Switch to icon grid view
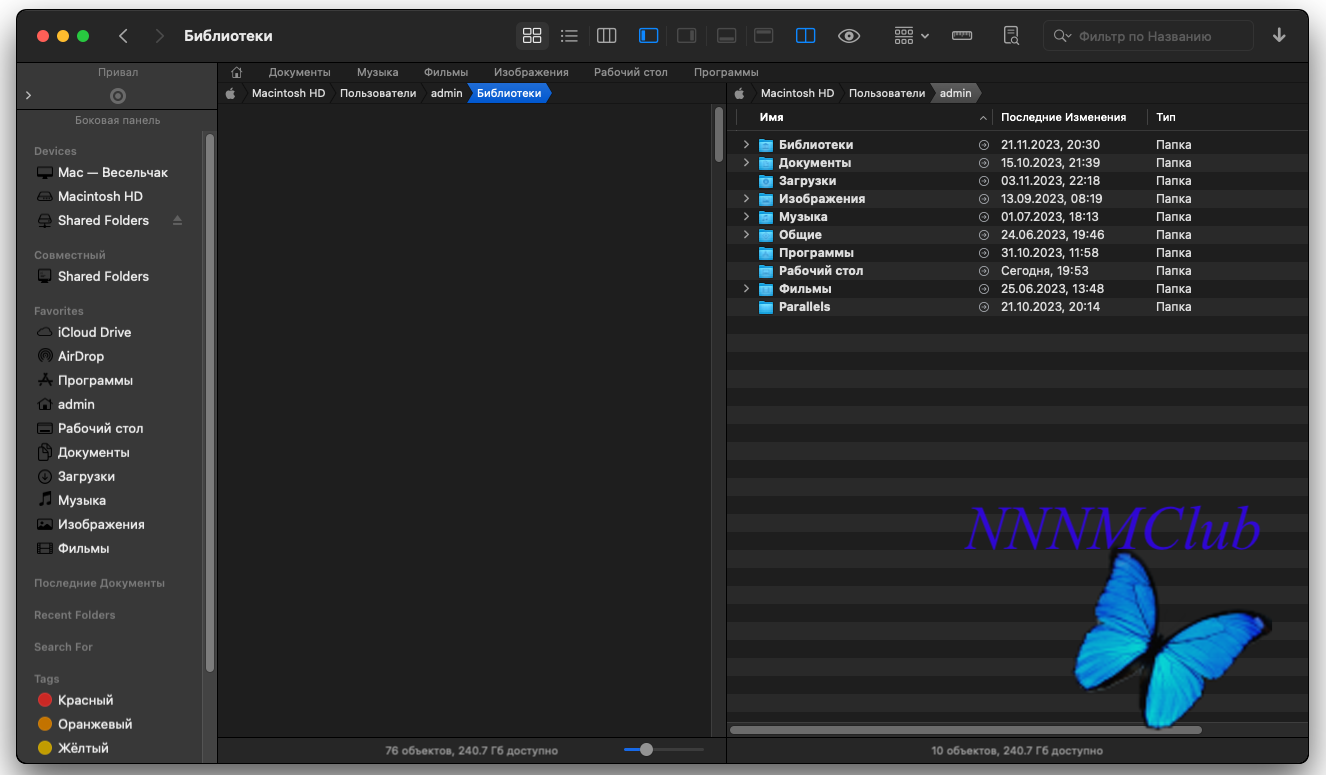 pos(532,36)
